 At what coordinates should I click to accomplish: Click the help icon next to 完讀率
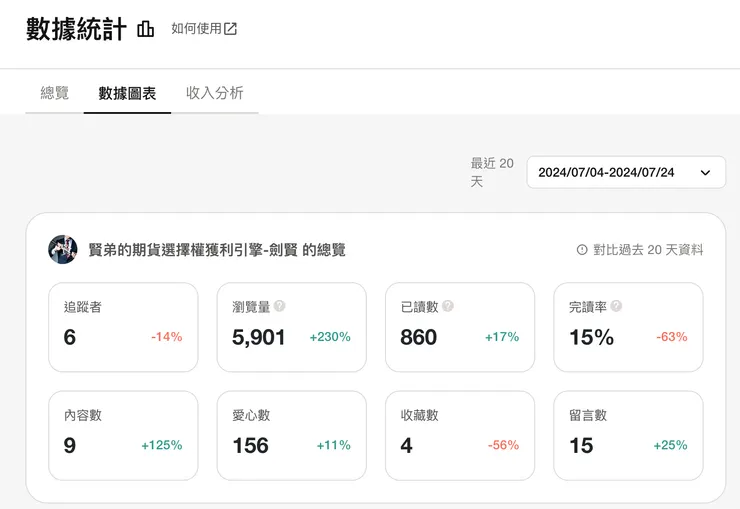[x=616, y=306]
